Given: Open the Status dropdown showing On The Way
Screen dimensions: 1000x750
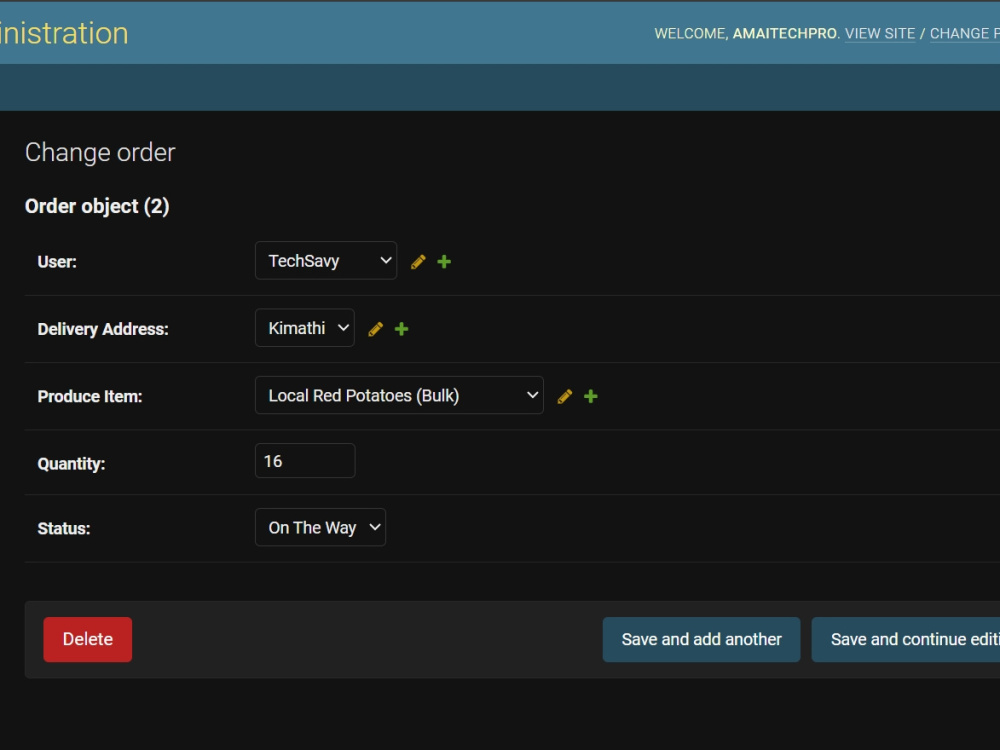Looking at the screenshot, I should [x=320, y=527].
